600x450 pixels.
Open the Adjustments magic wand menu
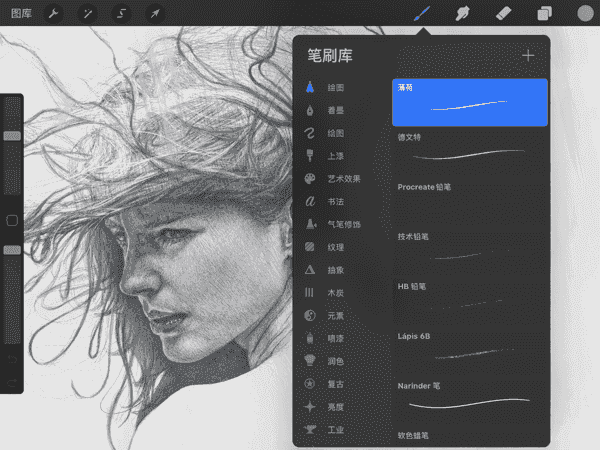pyautogui.click(x=88, y=14)
